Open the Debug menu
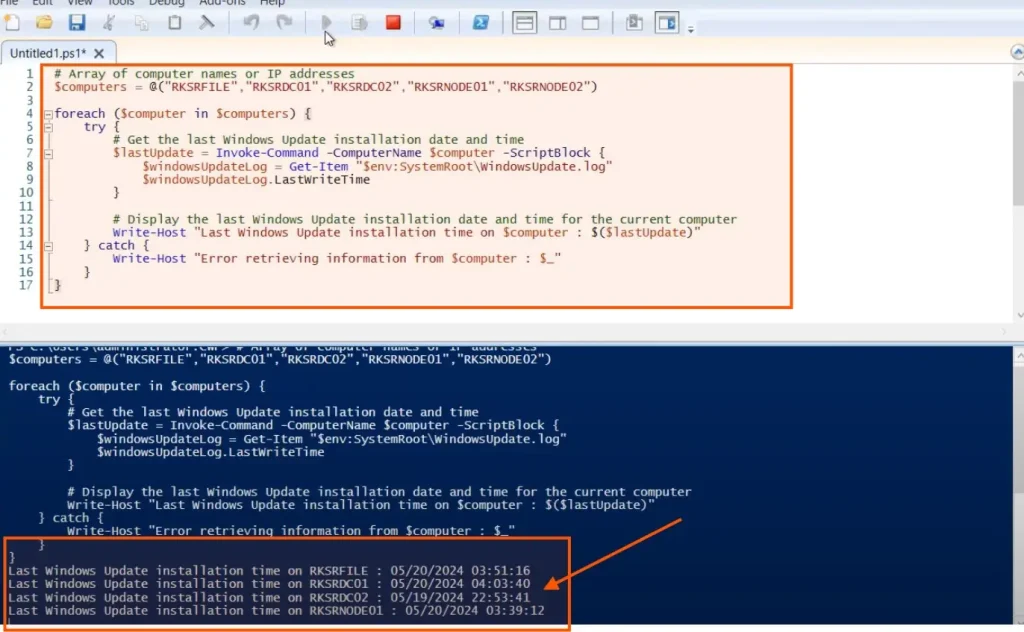This screenshot has width=1024, height=632. tap(167, 3)
